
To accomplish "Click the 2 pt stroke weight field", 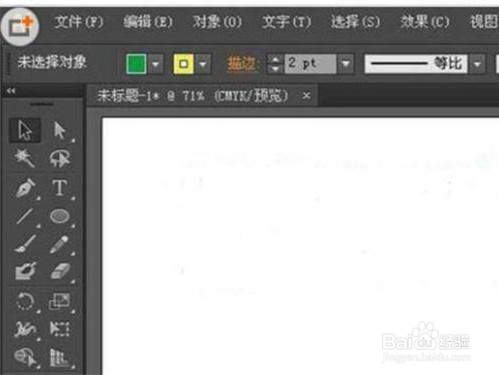I will point(310,64).
